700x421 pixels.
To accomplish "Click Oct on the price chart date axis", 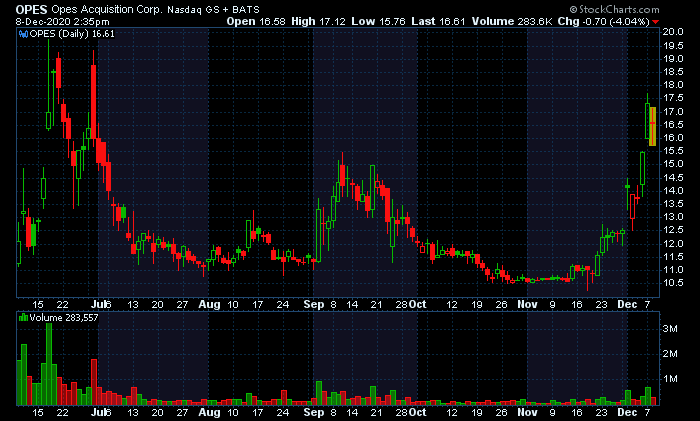I will point(418,304).
